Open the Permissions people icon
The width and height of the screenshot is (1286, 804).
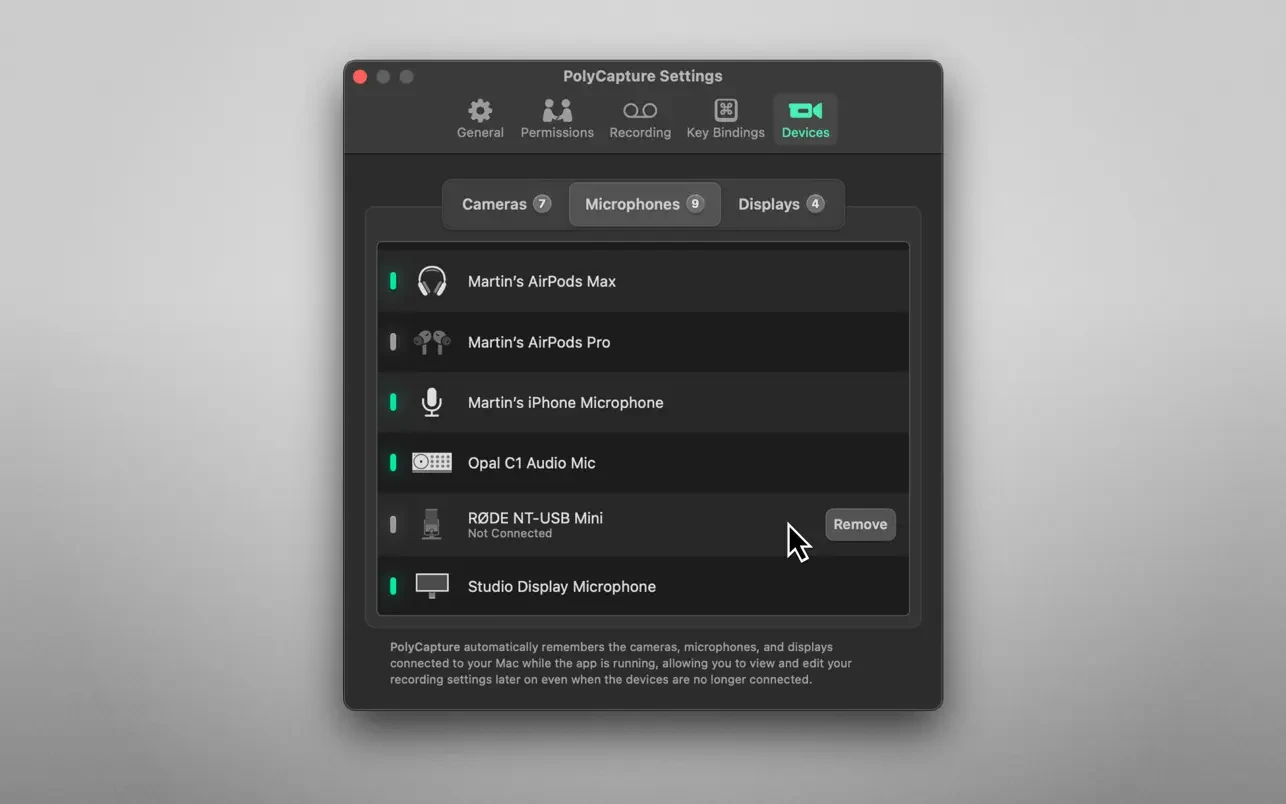coord(557,110)
